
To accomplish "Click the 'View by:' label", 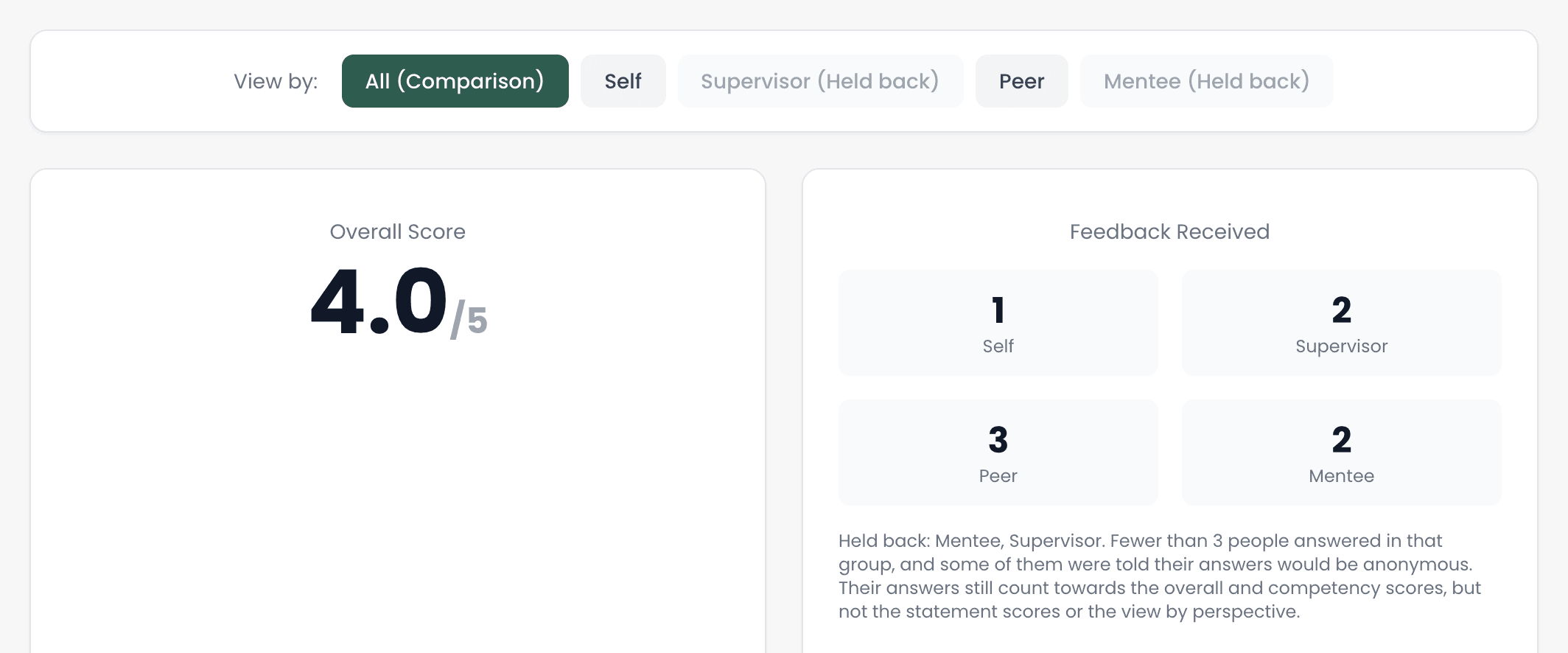I will pos(276,81).
